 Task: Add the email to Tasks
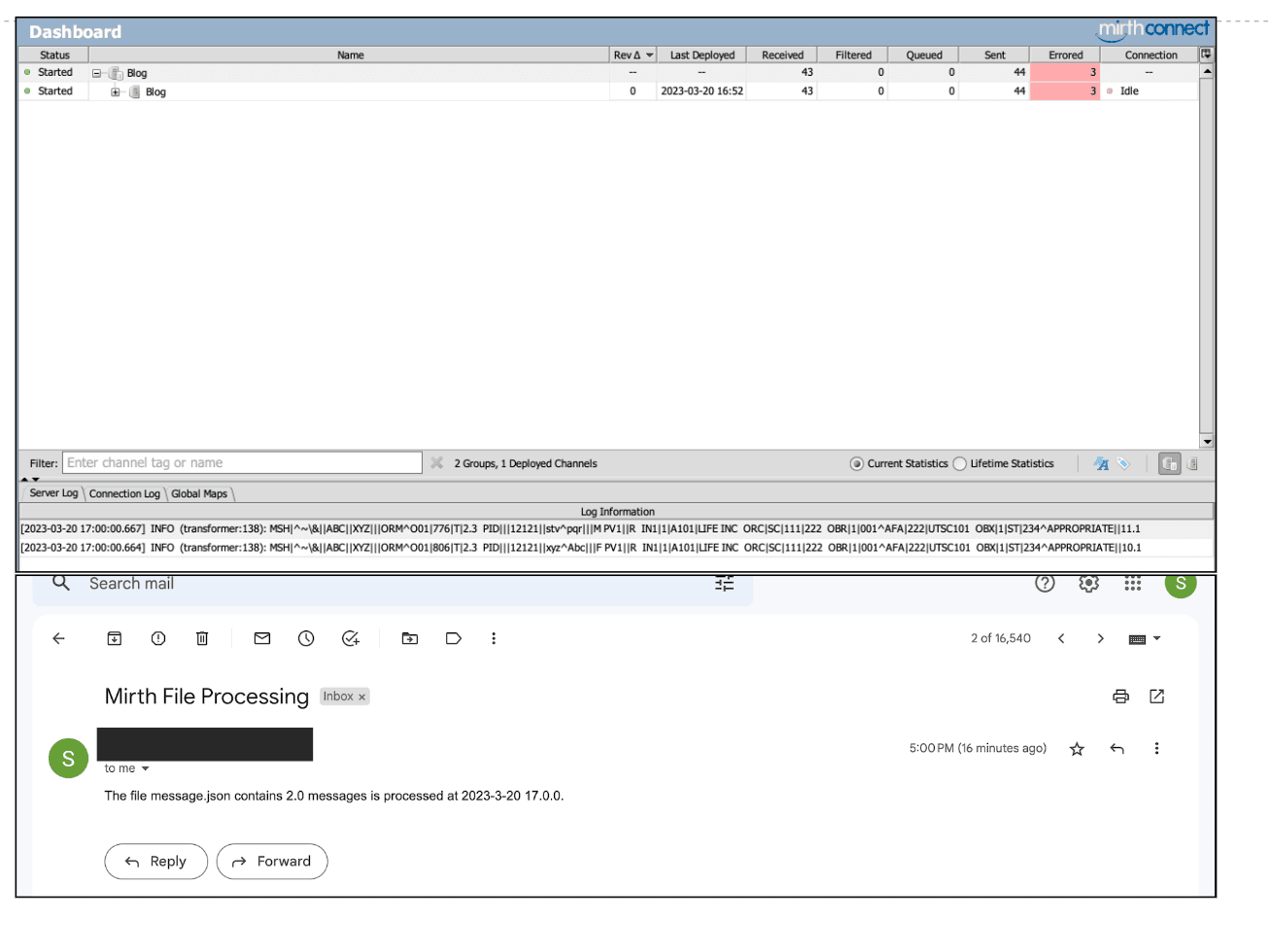coord(351,638)
